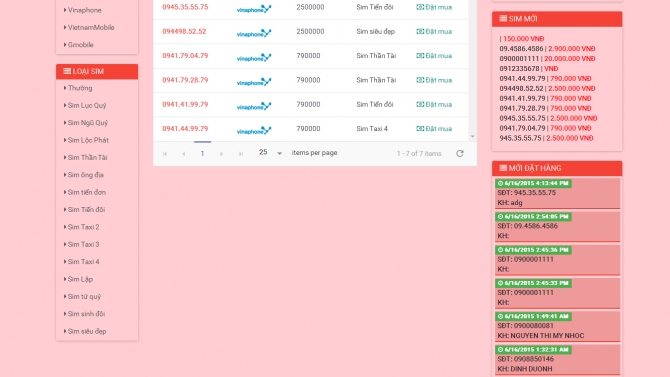Open the Vinaphone network filter
Screen dimensions: 670x377
pyautogui.click(x=85, y=10)
